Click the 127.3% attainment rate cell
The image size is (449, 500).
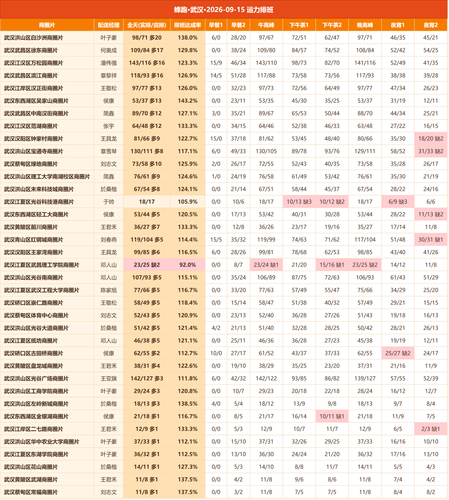(x=188, y=467)
